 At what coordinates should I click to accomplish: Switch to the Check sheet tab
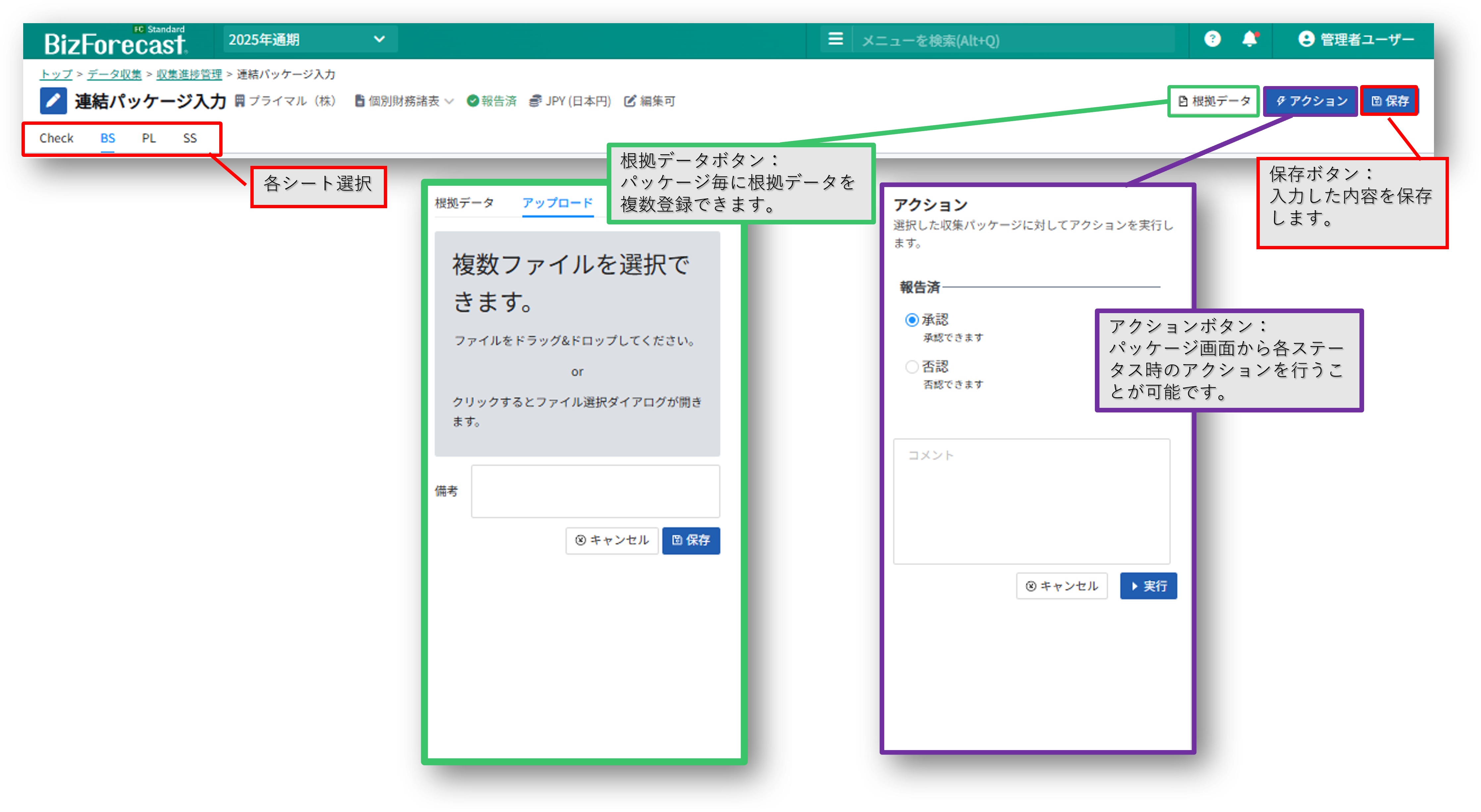(56, 138)
